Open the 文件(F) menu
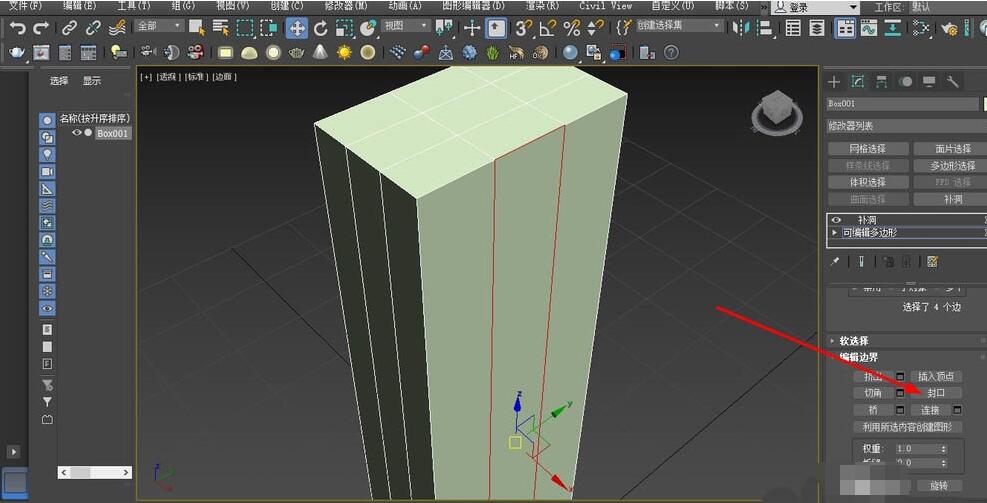987x503 pixels. (x=26, y=6)
